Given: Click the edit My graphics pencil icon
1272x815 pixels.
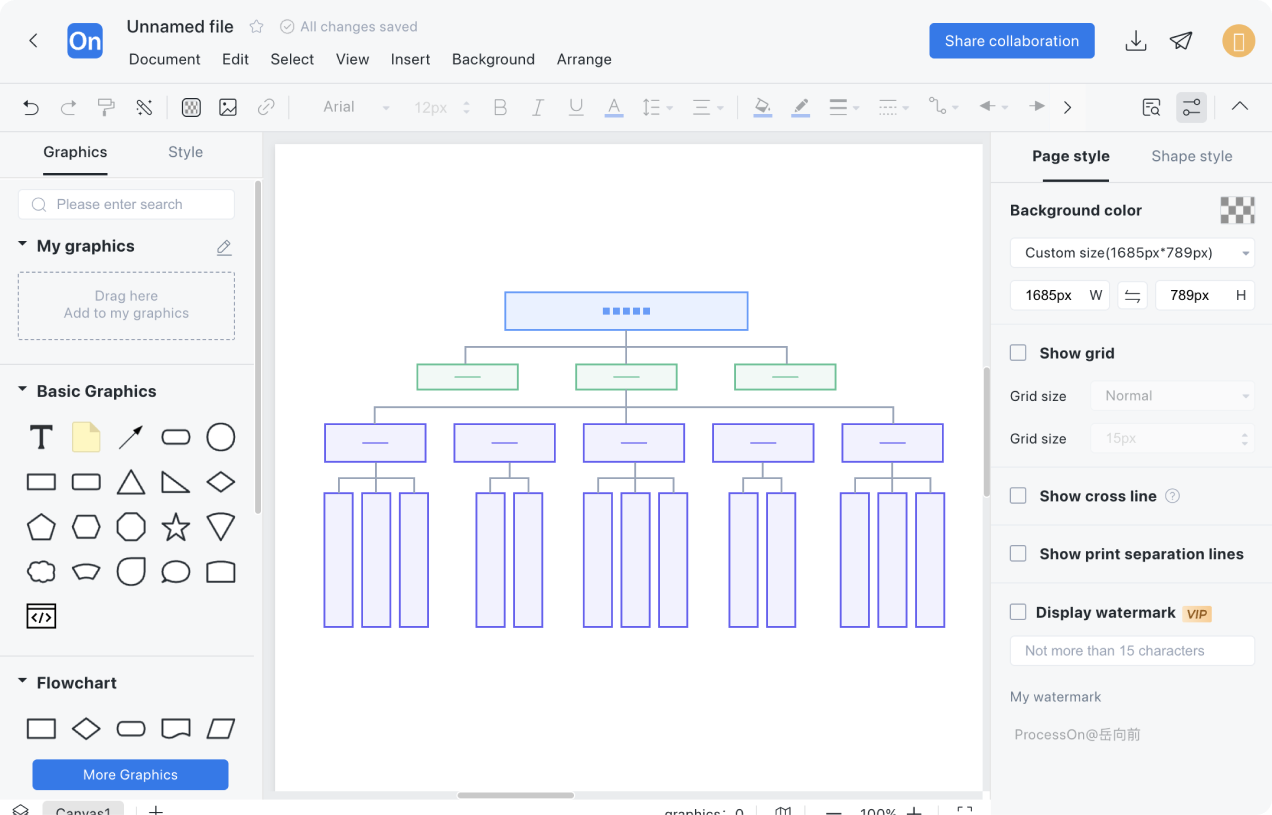Looking at the screenshot, I should (224, 247).
